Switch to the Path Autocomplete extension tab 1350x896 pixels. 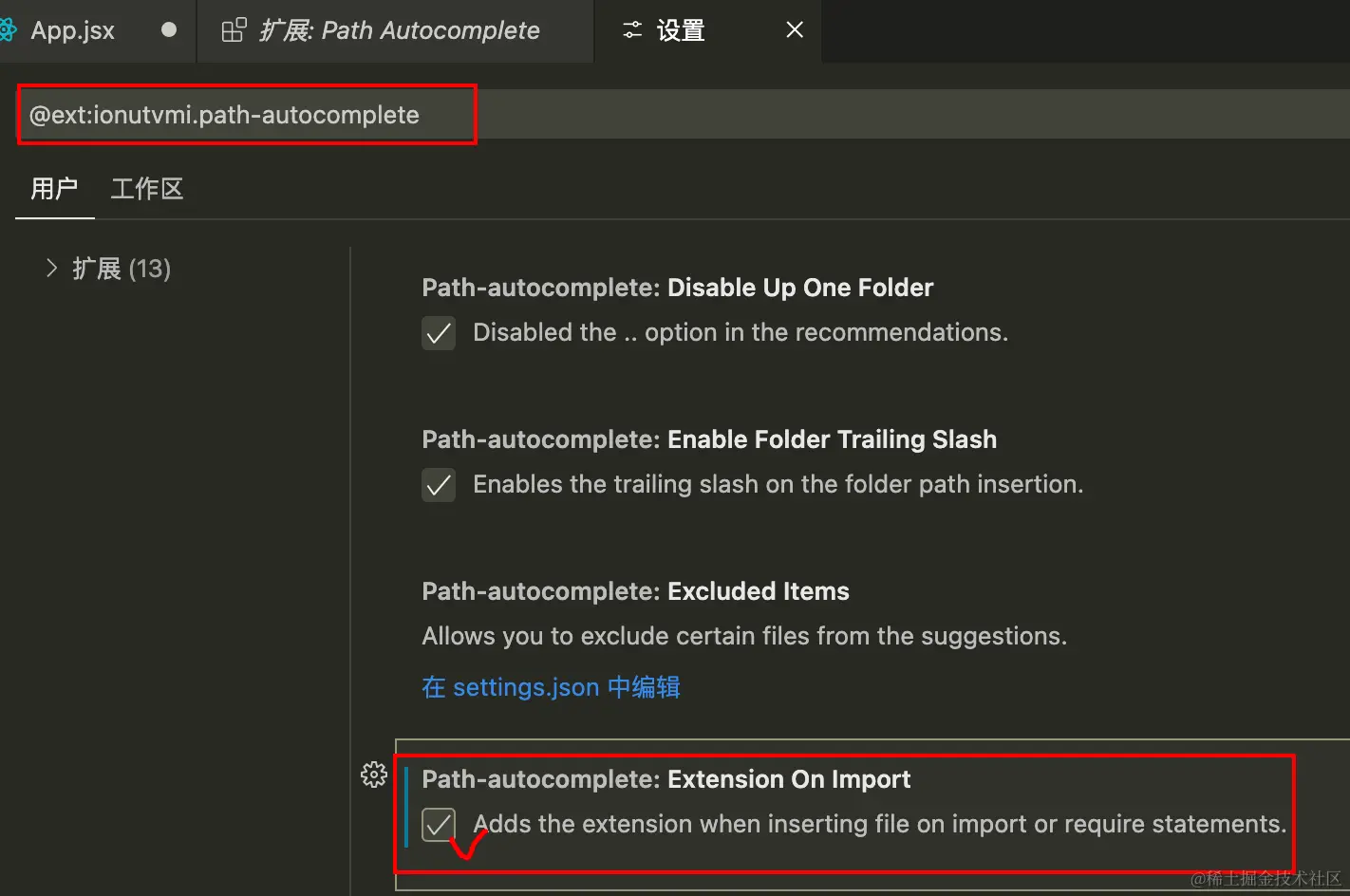point(396,31)
